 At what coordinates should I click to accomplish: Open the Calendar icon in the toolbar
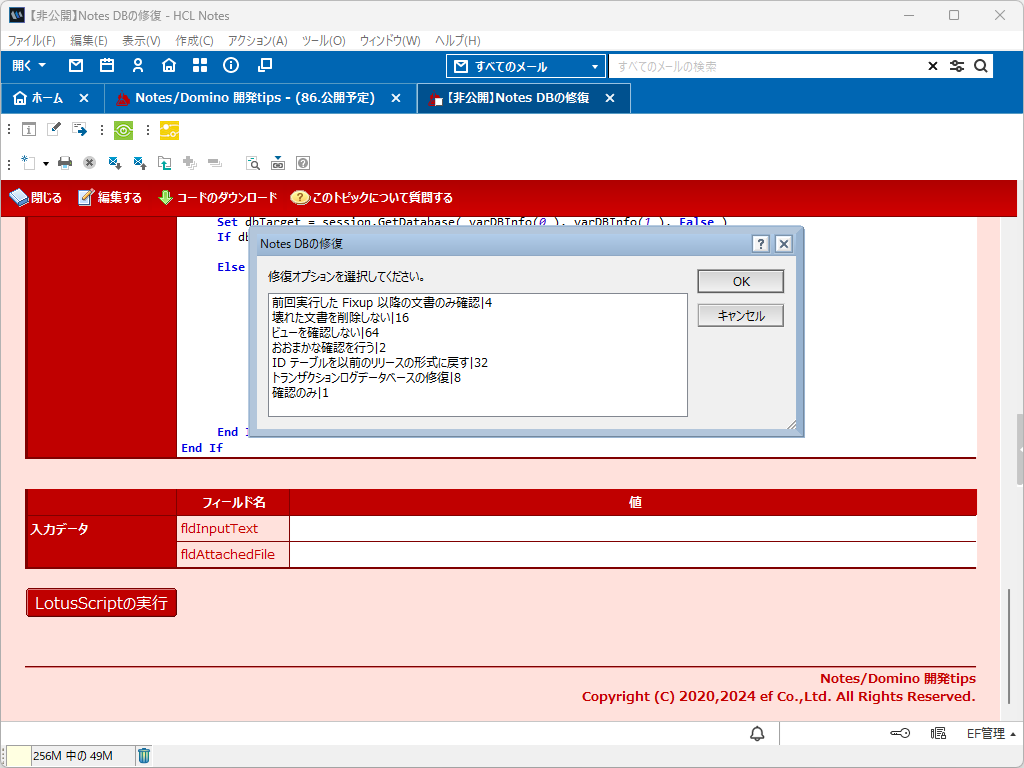coord(107,66)
